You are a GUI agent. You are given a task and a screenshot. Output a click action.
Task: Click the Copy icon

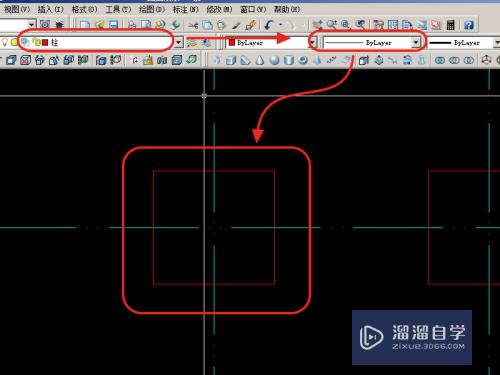click(x=207, y=25)
